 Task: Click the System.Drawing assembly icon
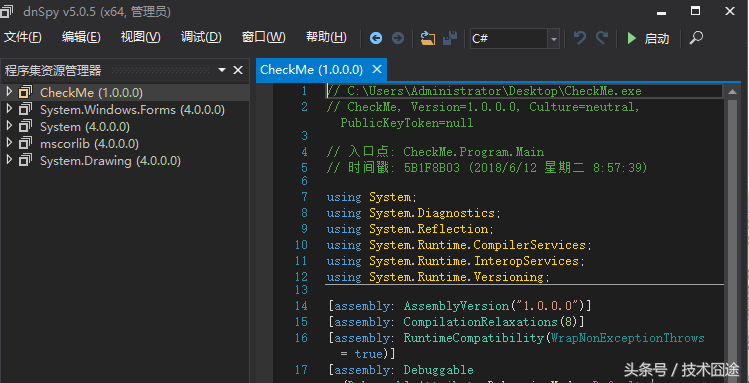(25, 160)
